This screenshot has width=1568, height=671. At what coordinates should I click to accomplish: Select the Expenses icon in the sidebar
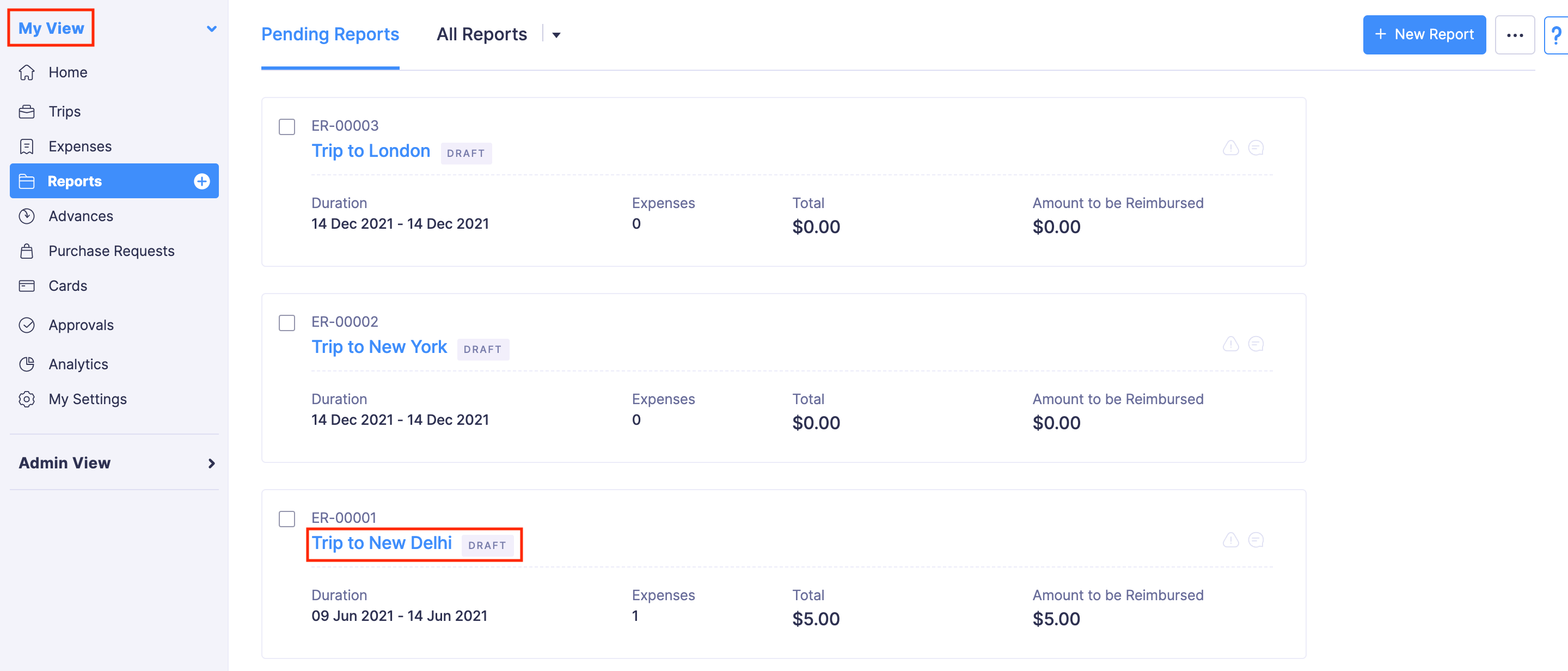pos(27,146)
